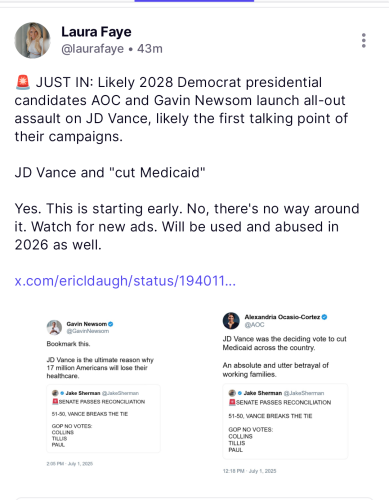This screenshot has height=500, width=389.
Task: Select the active tab indicator at top
Action: coord(194,1)
